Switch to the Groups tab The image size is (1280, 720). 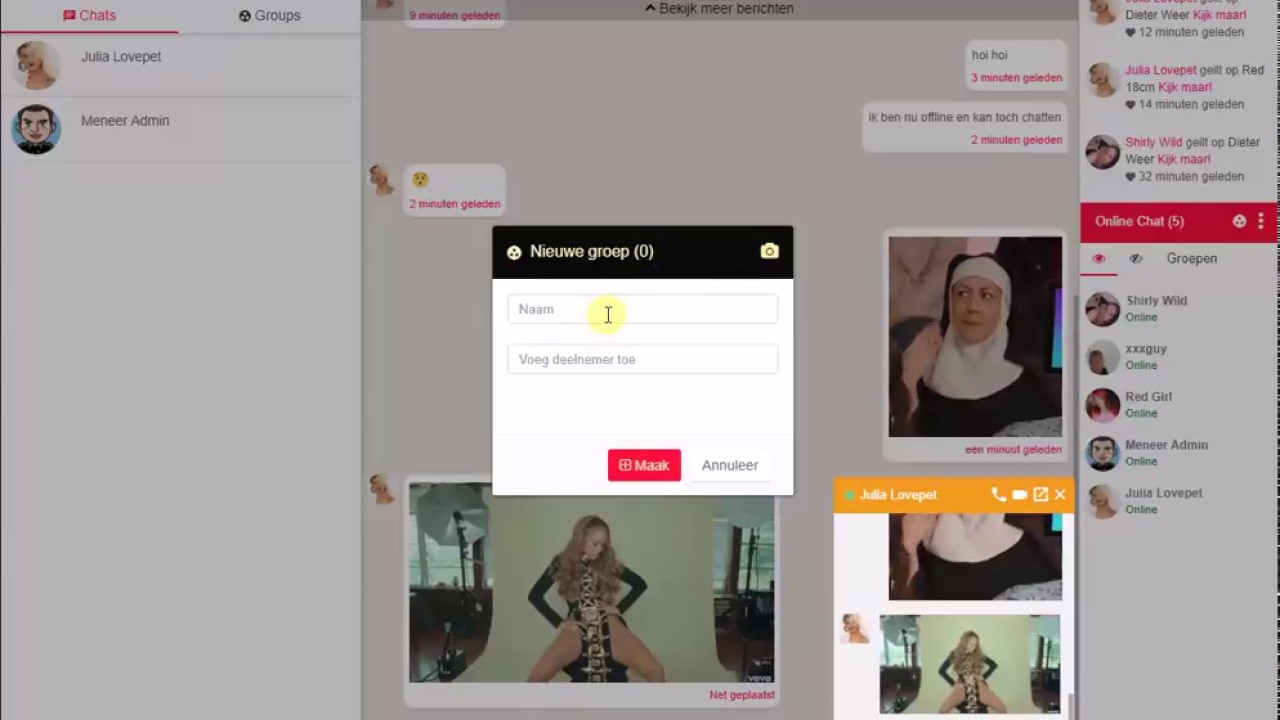pyautogui.click(x=270, y=16)
